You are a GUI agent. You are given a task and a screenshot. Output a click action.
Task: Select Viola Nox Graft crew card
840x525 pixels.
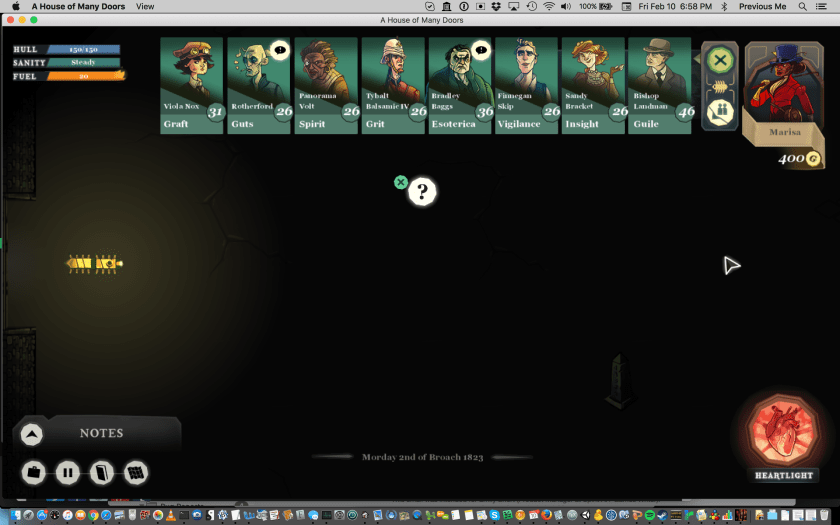pos(191,85)
